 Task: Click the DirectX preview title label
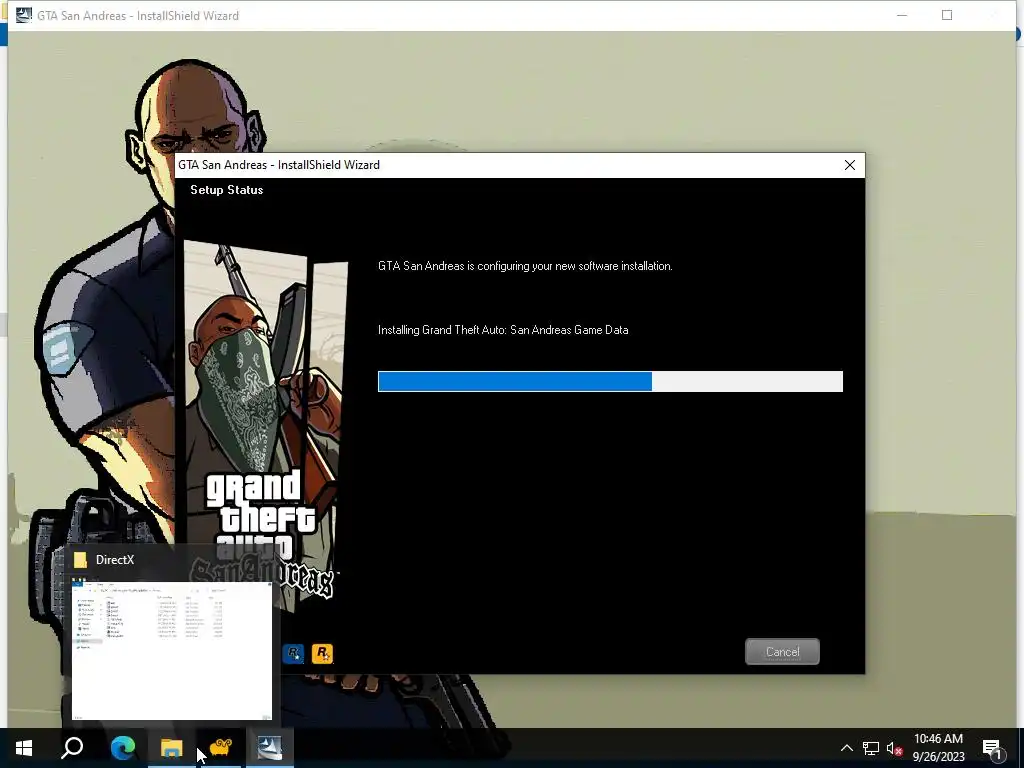(x=115, y=560)
